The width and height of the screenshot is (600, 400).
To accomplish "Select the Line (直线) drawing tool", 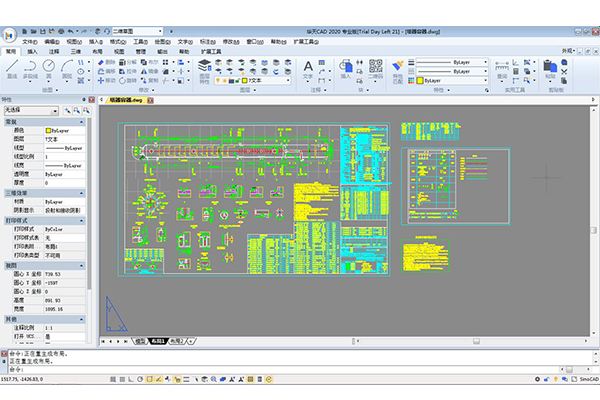I will click(x=12, y=69).
